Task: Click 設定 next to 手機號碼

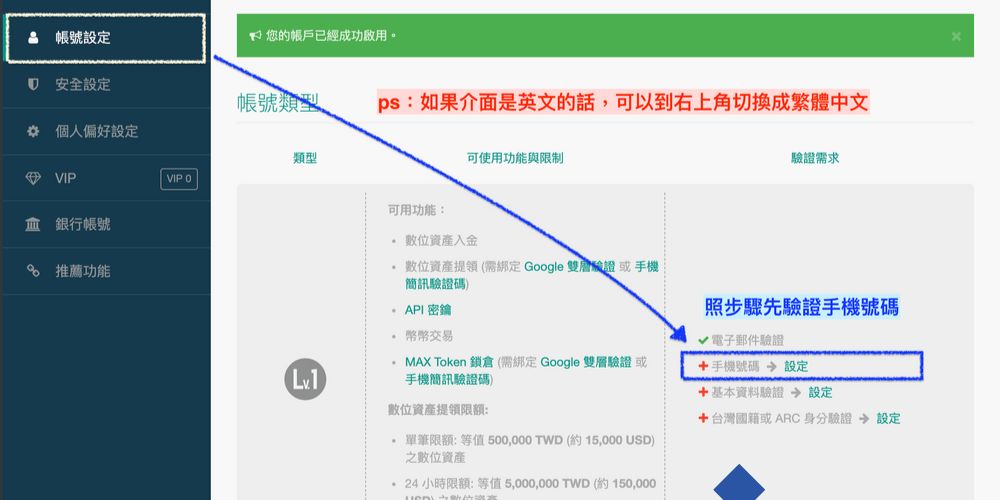Action: 796,367
